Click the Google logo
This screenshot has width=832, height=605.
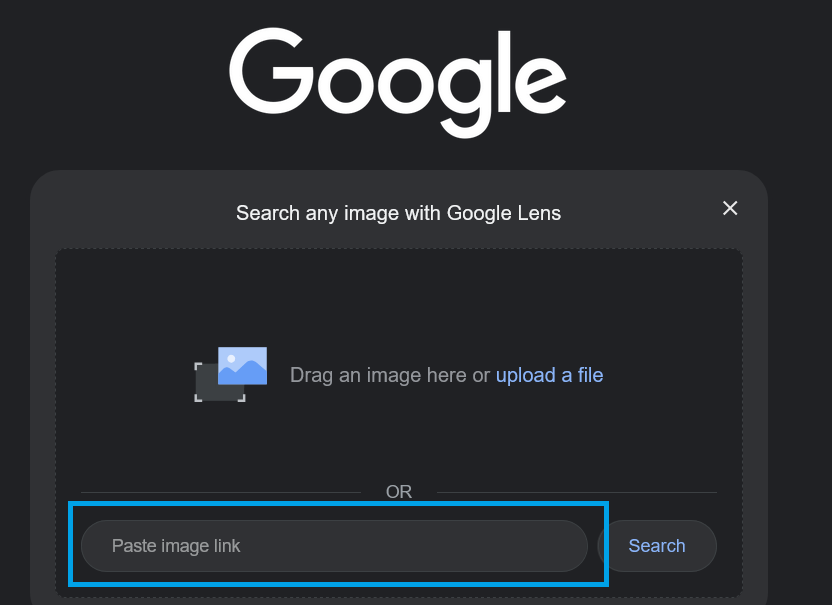tap(398, 79)
